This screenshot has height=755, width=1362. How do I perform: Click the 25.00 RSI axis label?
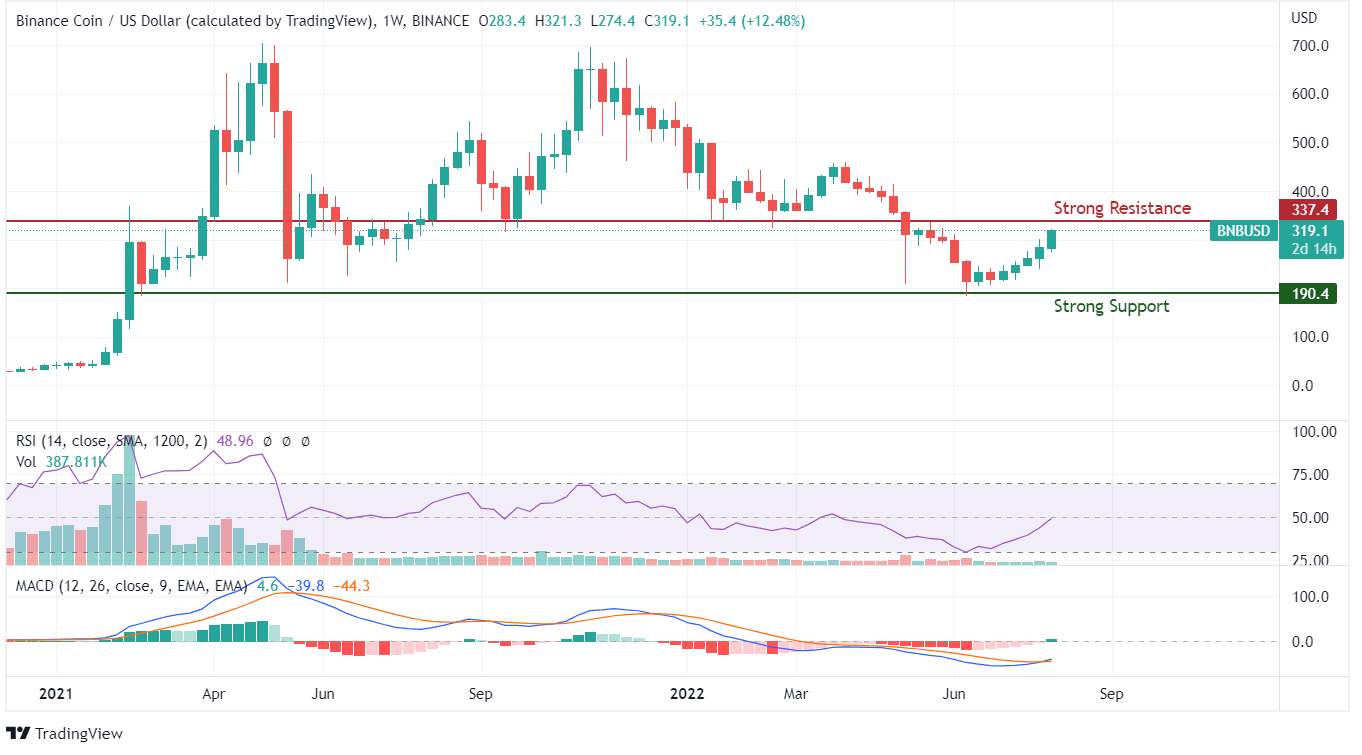tap(1310, 561)
